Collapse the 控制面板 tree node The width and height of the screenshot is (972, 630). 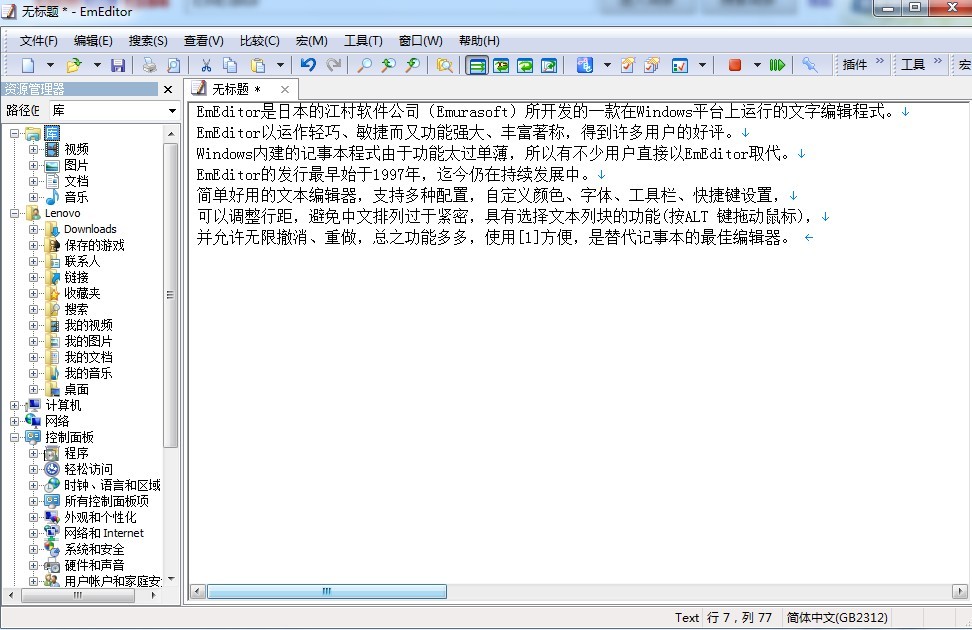click(14, 438)
